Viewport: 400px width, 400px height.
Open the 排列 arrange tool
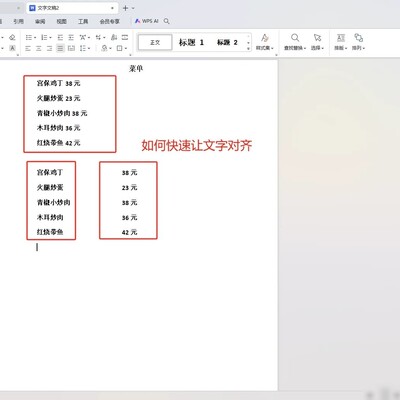tap(358, 42)
